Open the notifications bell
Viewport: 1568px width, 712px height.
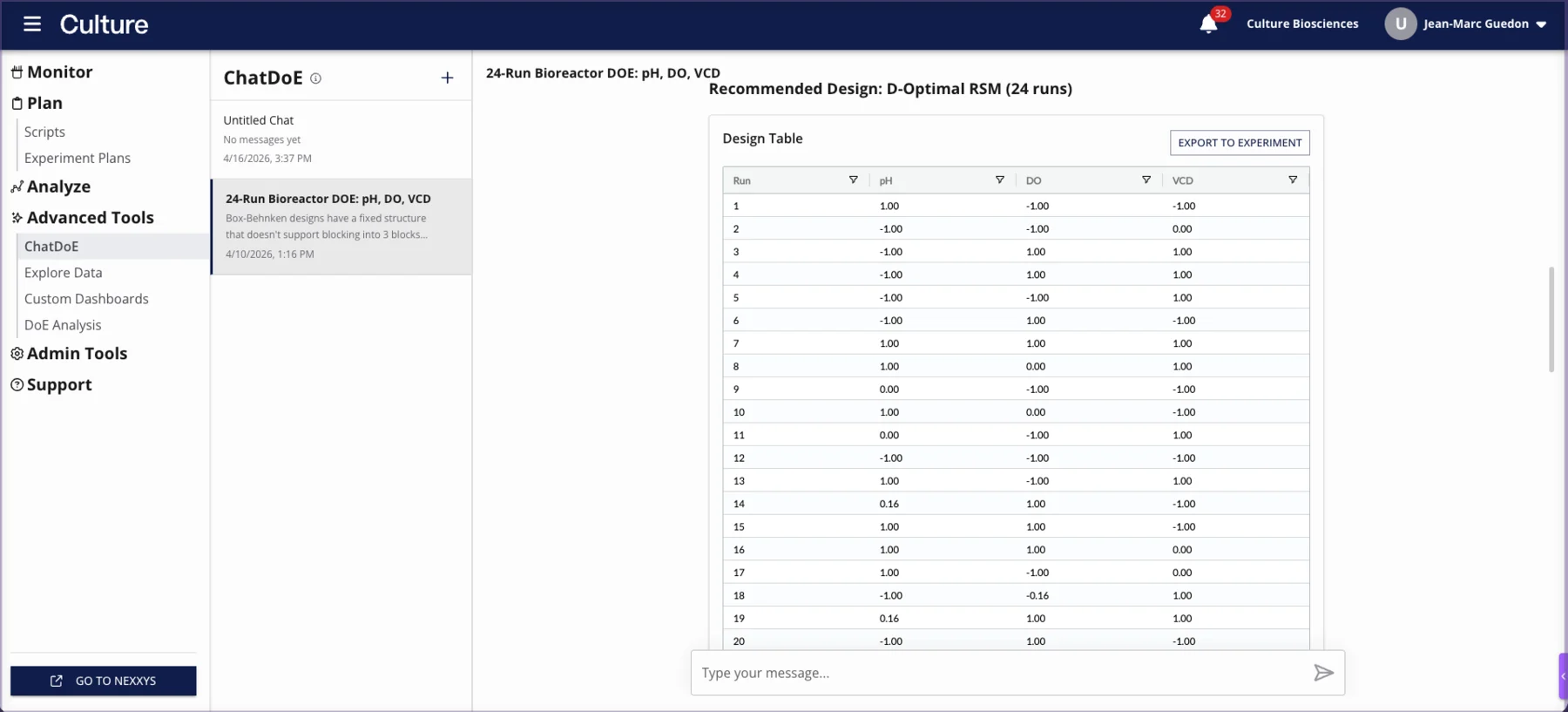click(x=1209, y=24)
